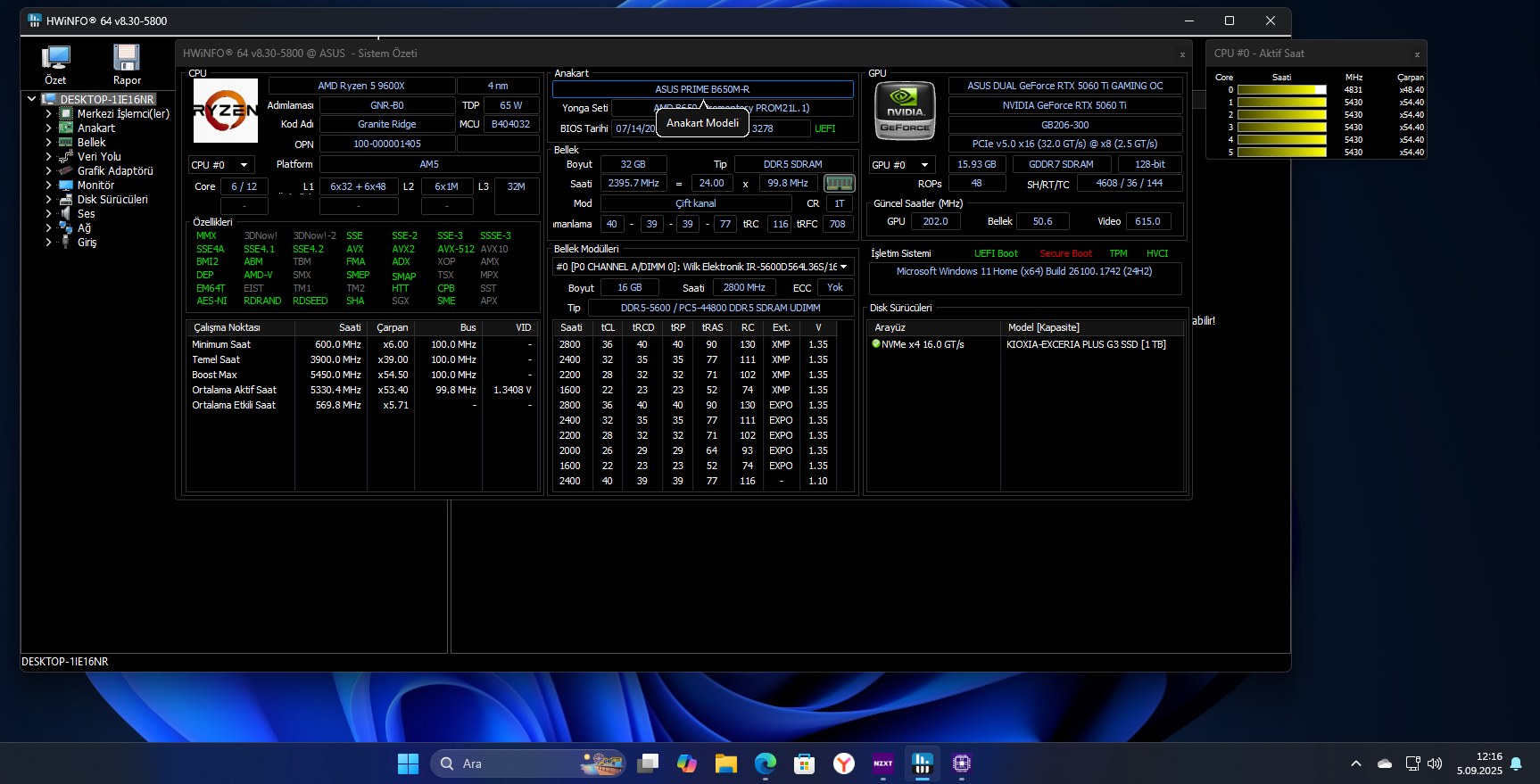Click the Anakart motherboard tree icon
The width and height of the screenshot is (1540, 784).
[66, 128]
